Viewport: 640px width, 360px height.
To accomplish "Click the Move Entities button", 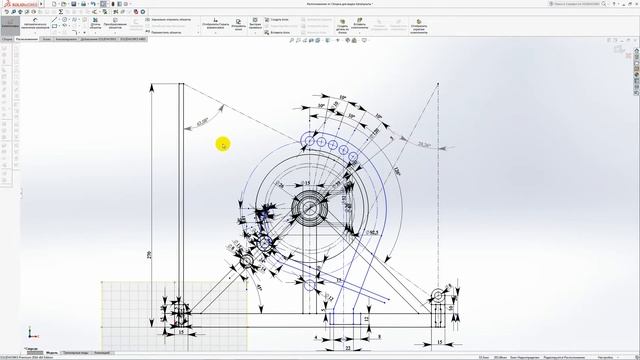I will click(x=163, y=32).
